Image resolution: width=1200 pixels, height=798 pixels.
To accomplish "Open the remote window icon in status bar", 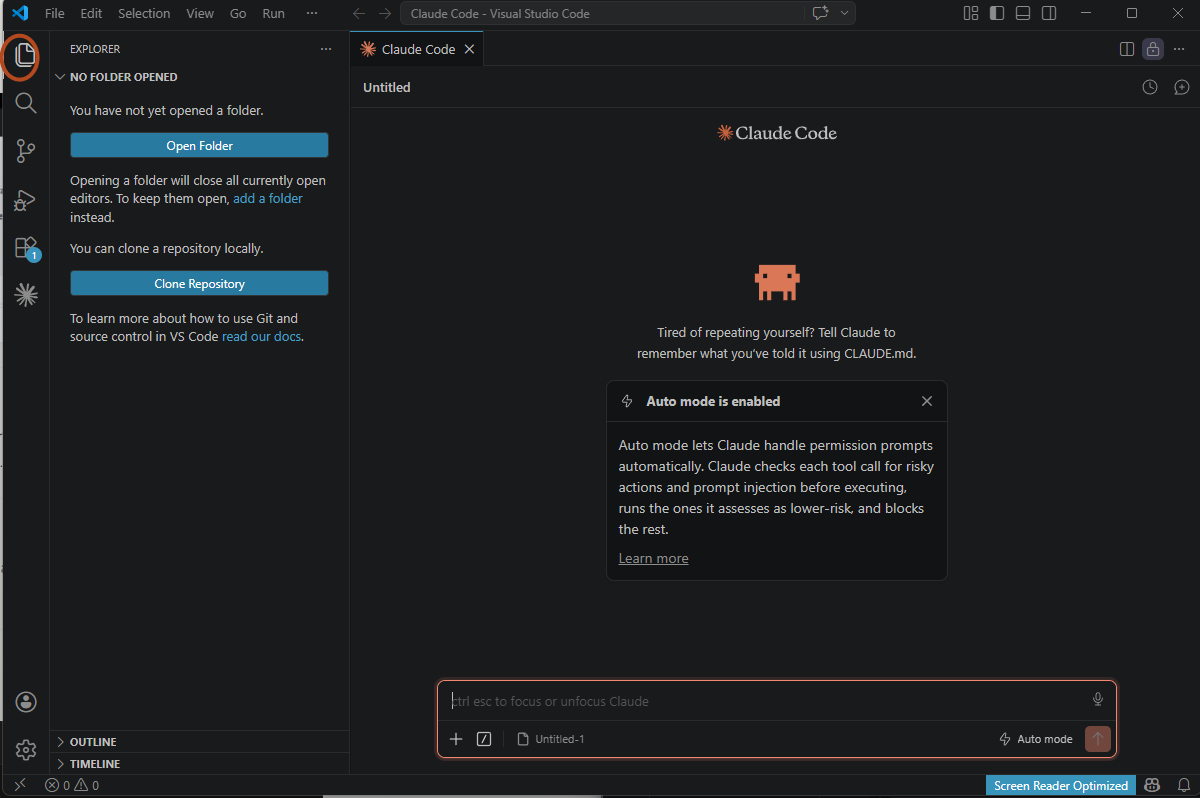I will tap(19, 785).
